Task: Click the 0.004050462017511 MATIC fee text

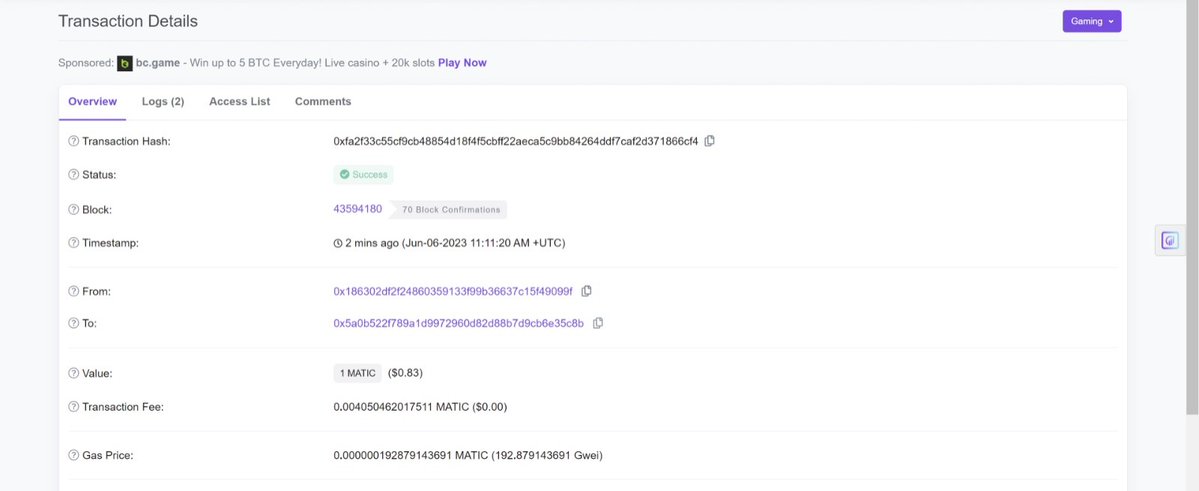Action: (420, 407)
